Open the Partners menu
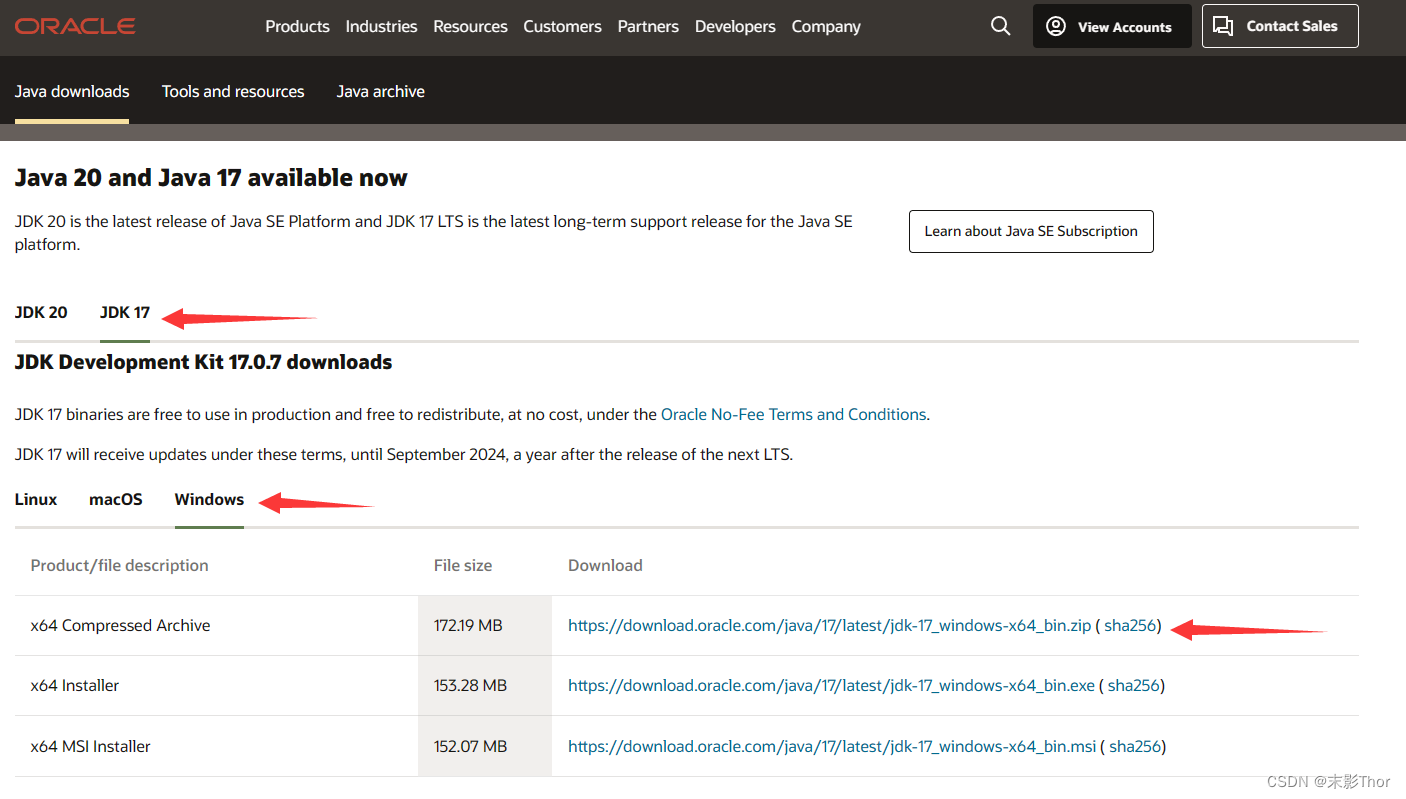The height and width of the screenshot is (799, 1406). [x=648, y=27]
